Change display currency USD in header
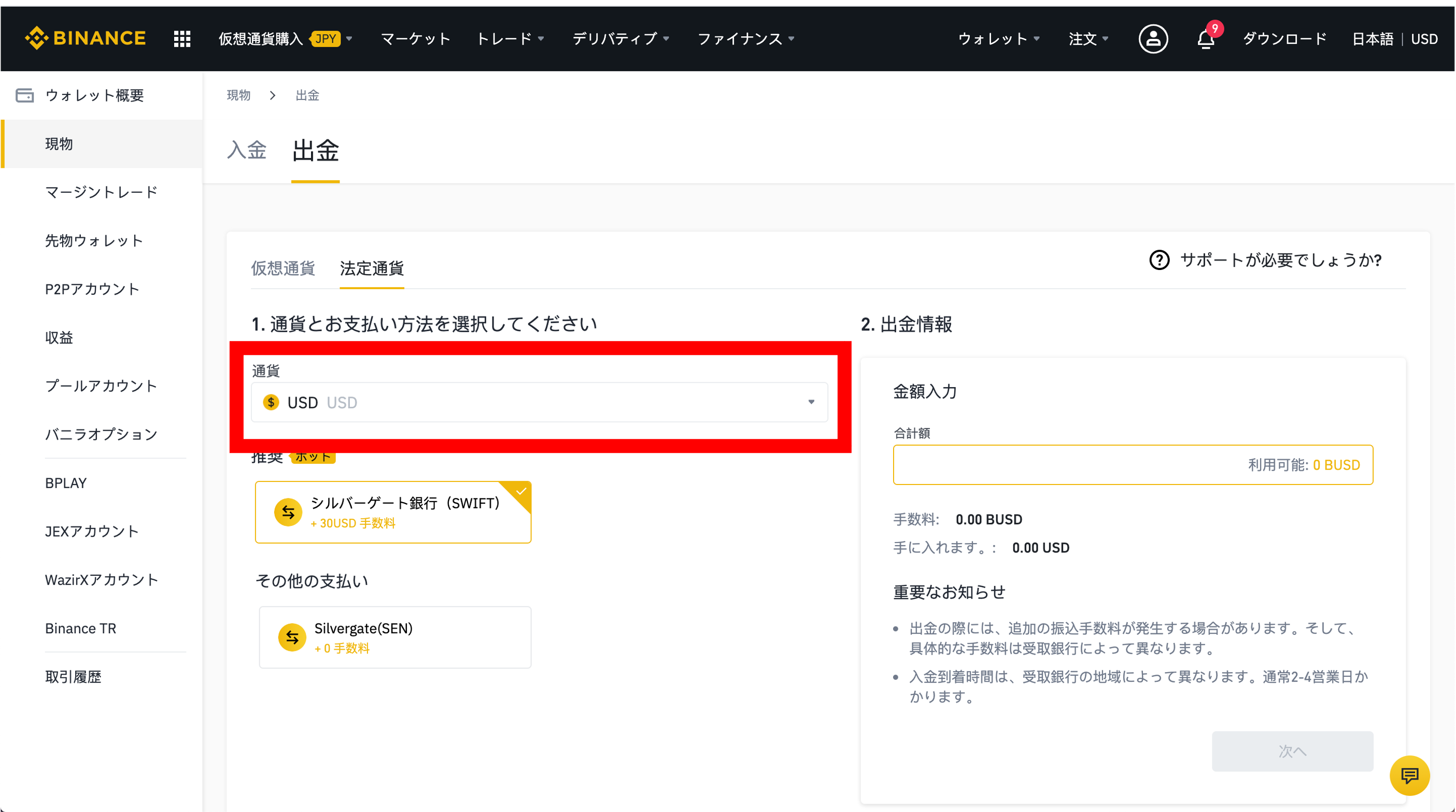The height and width of the screenshot is (812, 1456). (1424, 38)
